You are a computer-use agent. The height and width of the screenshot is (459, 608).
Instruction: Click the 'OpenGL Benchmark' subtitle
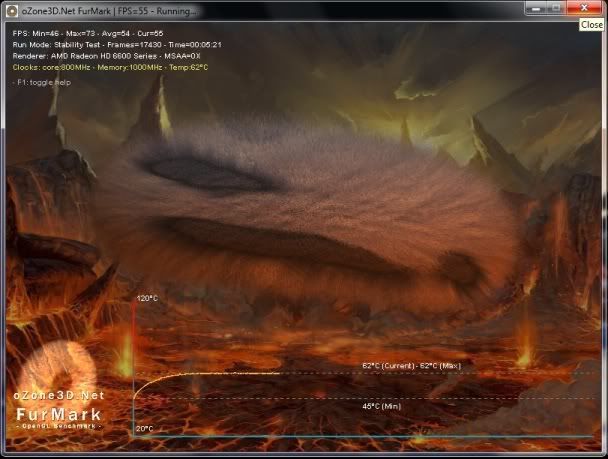pyautogui.click(x=59, y=426)
